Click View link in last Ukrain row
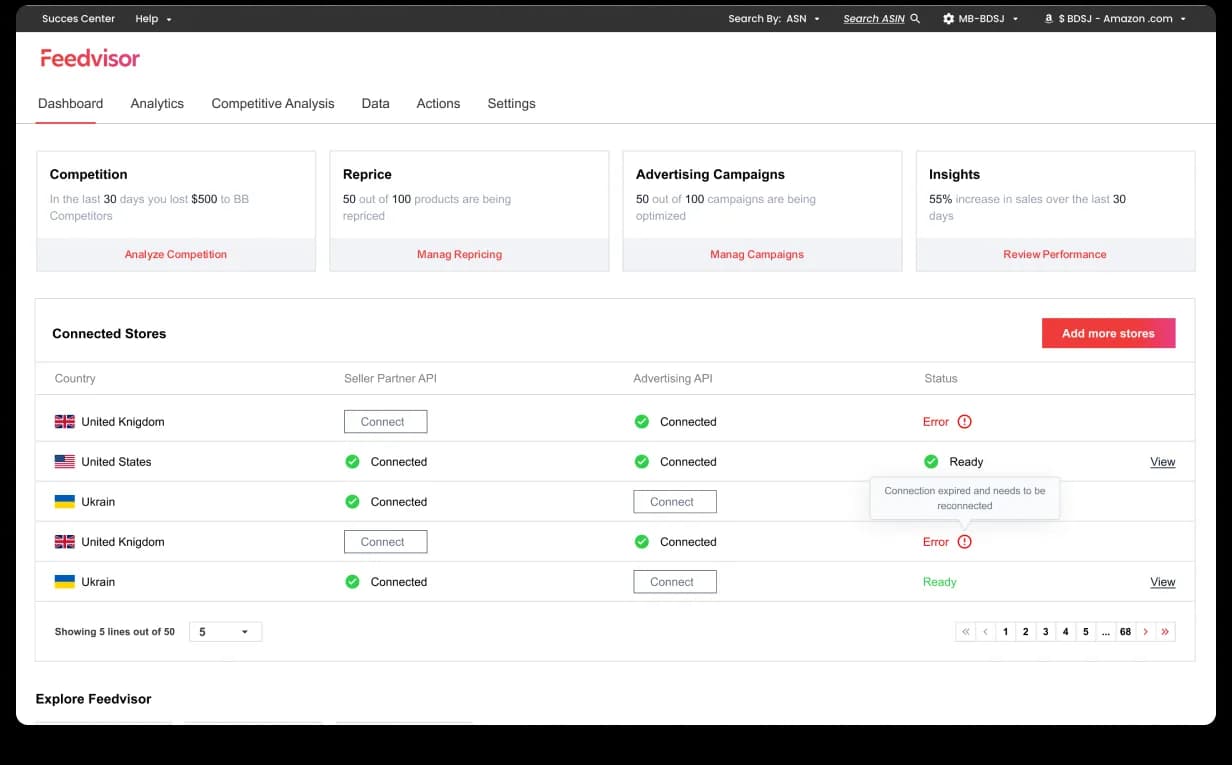 pyautogui.click(x=1162, y=582)
